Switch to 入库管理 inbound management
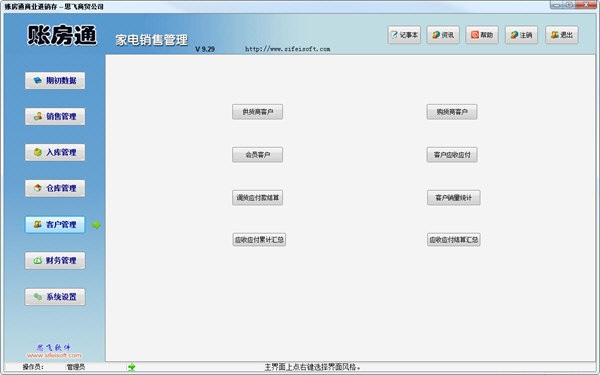 55,152
